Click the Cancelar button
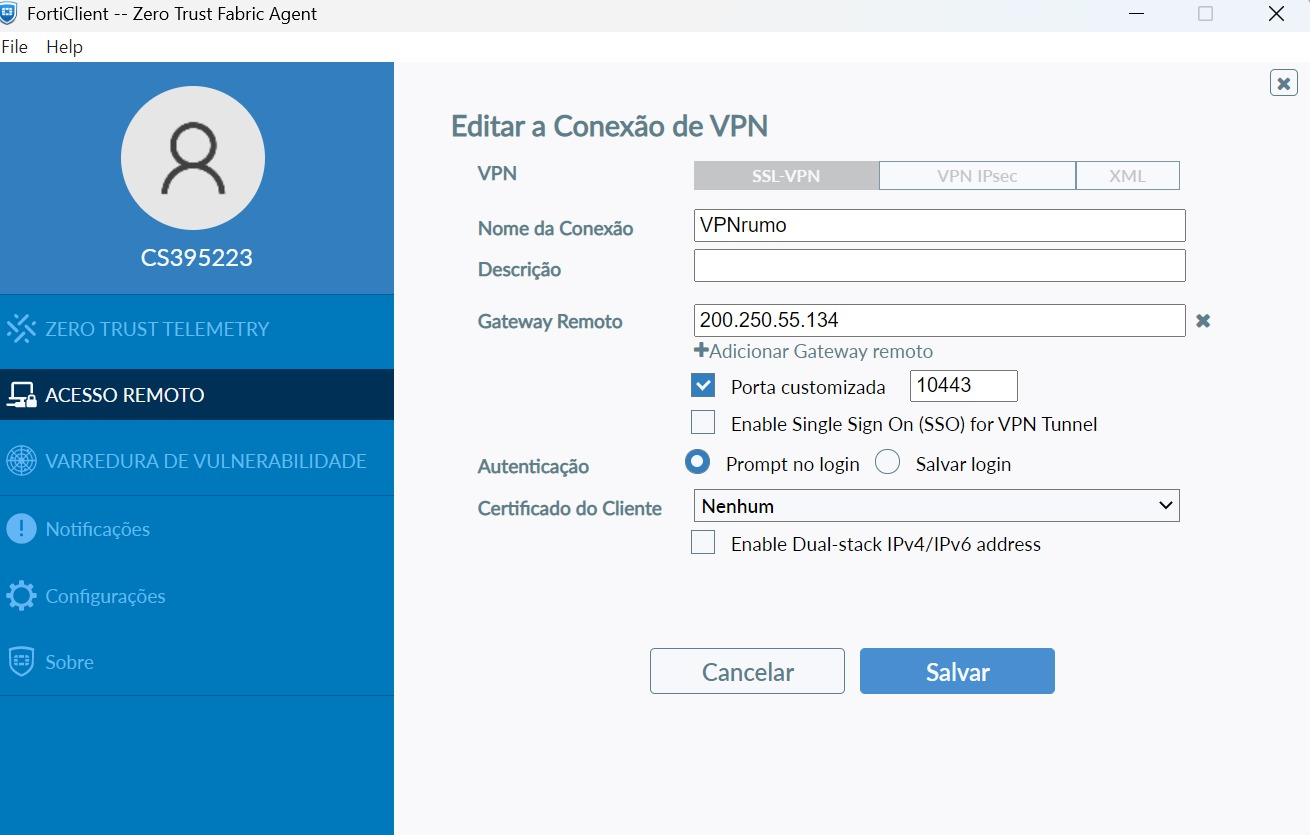 pos(747,671)
